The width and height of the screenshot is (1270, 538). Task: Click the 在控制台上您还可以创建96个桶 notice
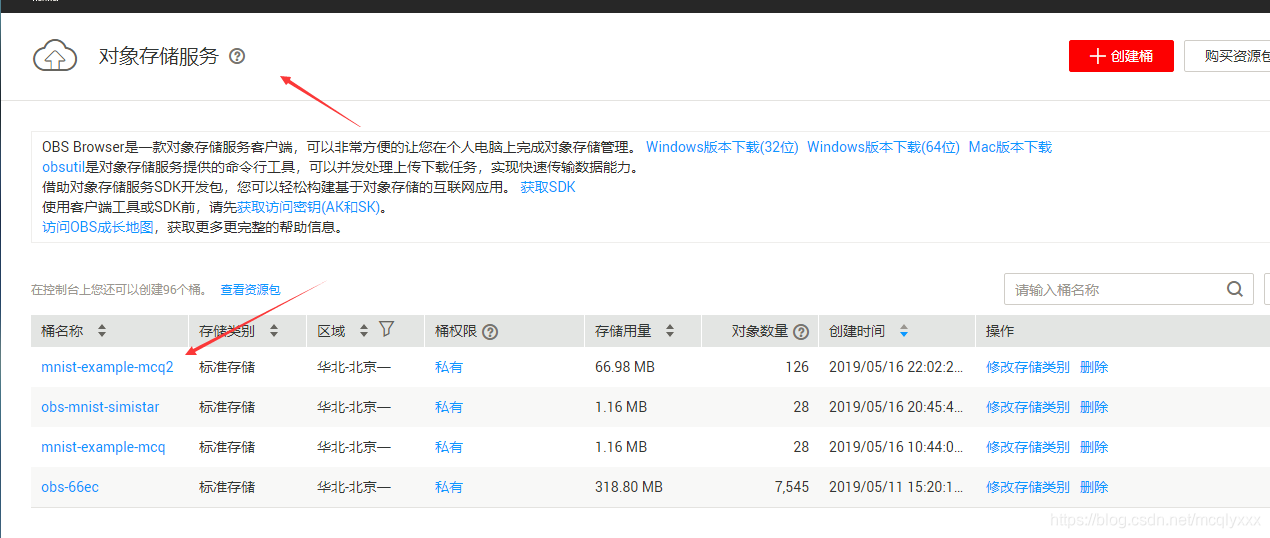click(119, 290)
